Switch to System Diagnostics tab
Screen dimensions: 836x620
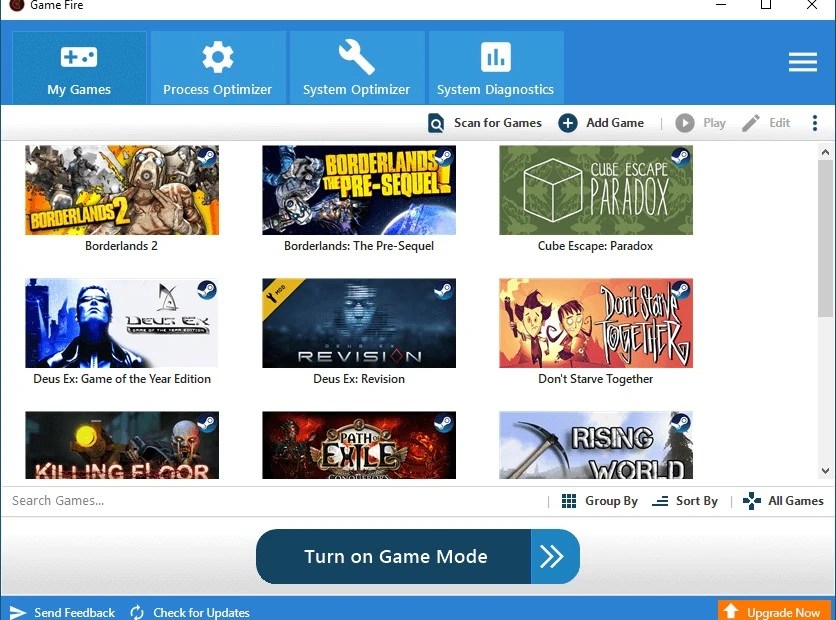click(495, 67)
